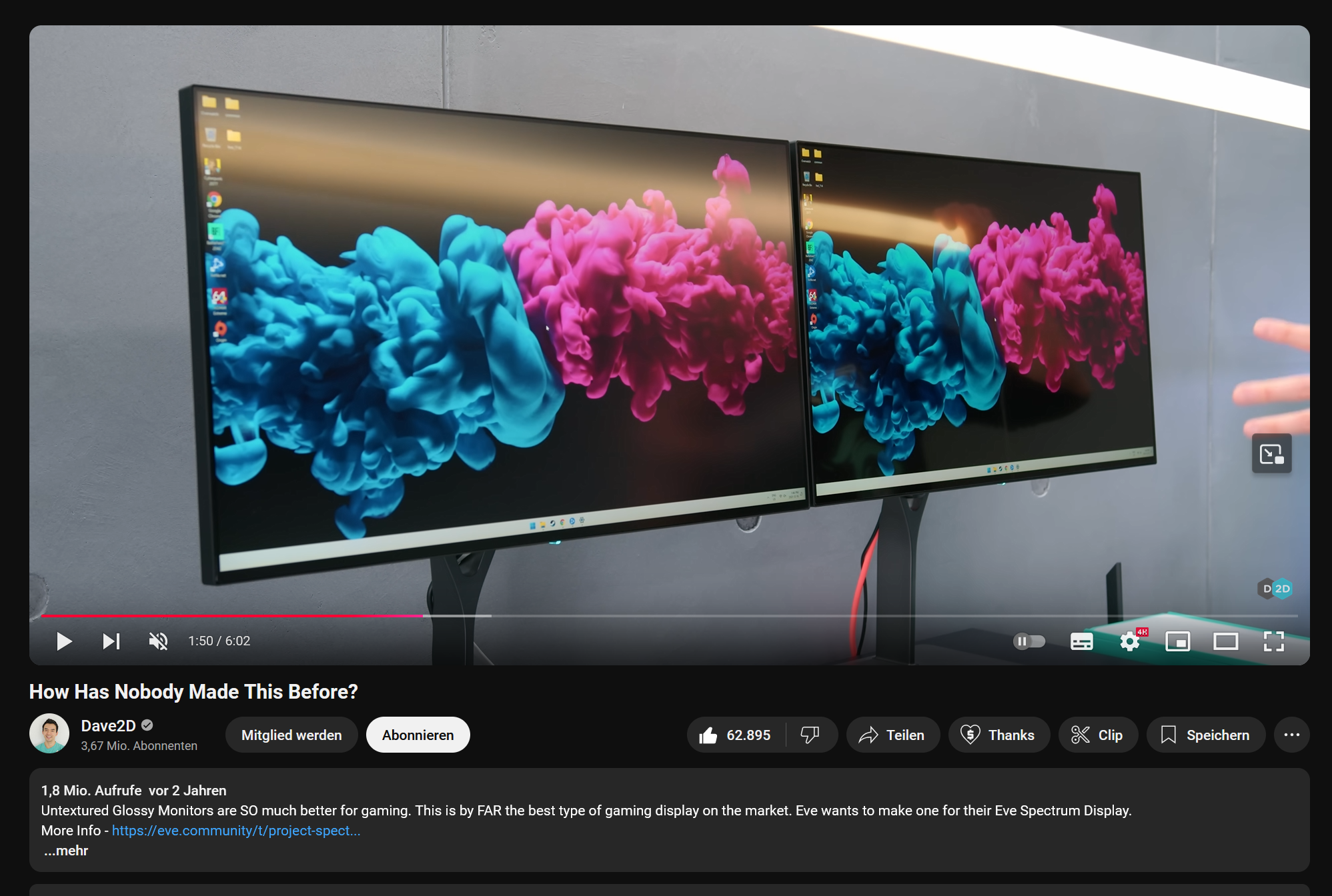Screen dimensions: 1332x896
Task: Click the Abonnieren subscribe button
Action: click(x=418, y=735)
